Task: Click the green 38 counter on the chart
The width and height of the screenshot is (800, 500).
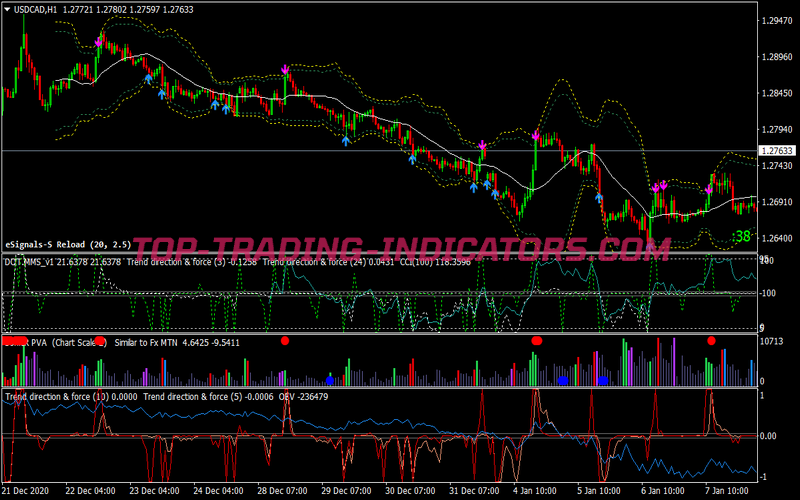Action: click(x=742, y=237)
